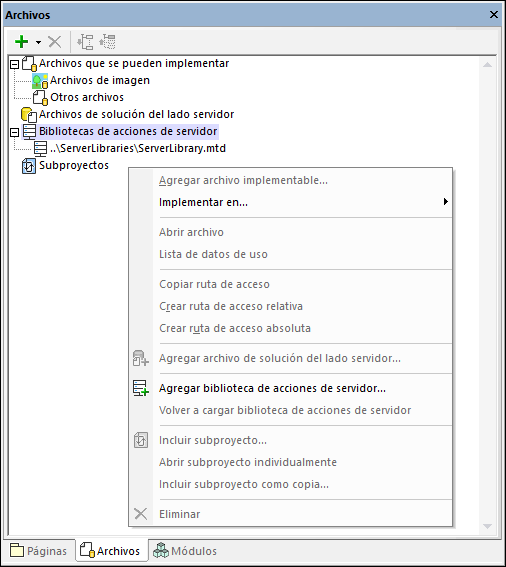
Task: Switch to the Módulos tab
Action: pyautogui.click(x=185, y=551)
